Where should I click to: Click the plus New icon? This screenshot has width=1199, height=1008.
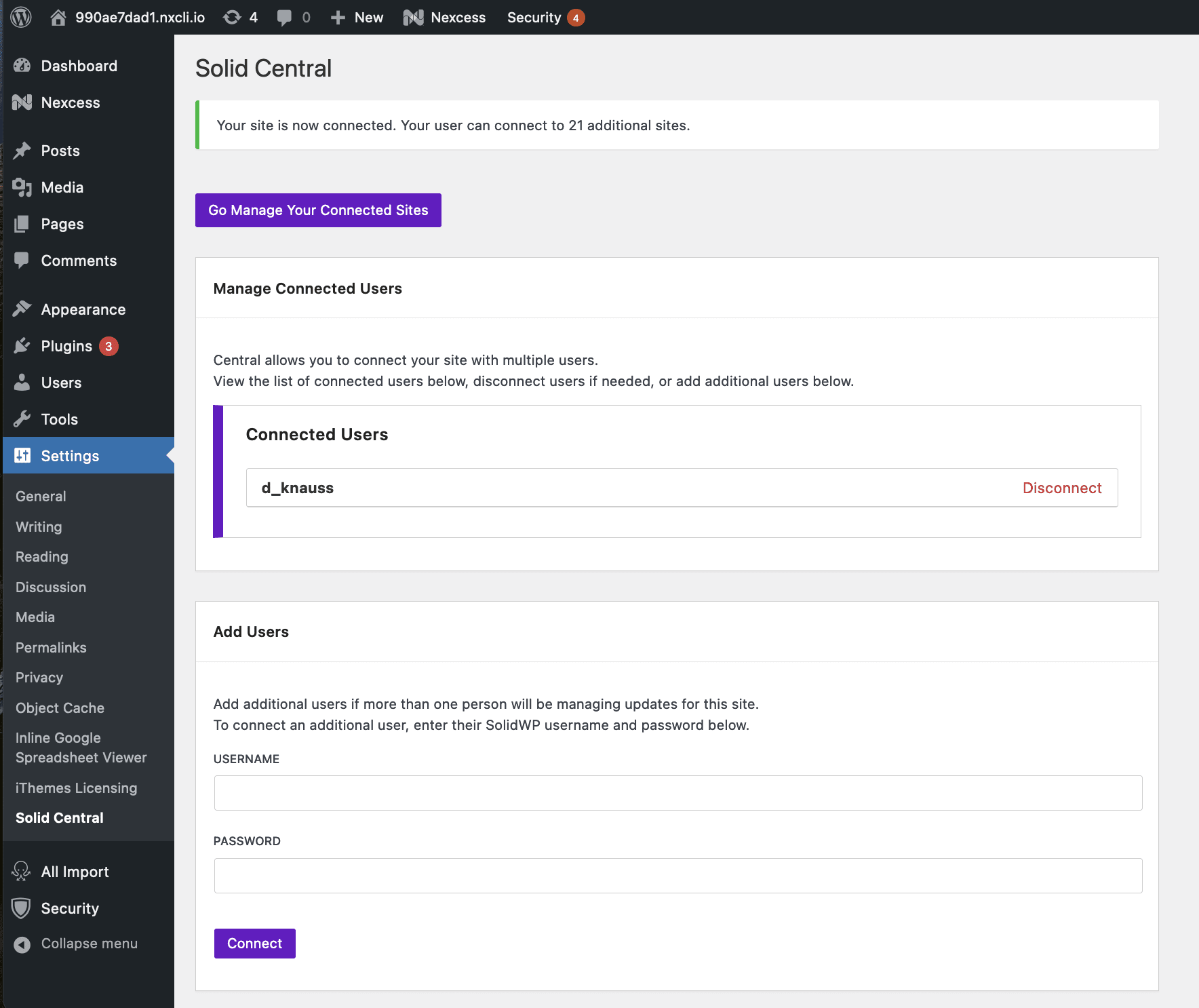[338, 18]
